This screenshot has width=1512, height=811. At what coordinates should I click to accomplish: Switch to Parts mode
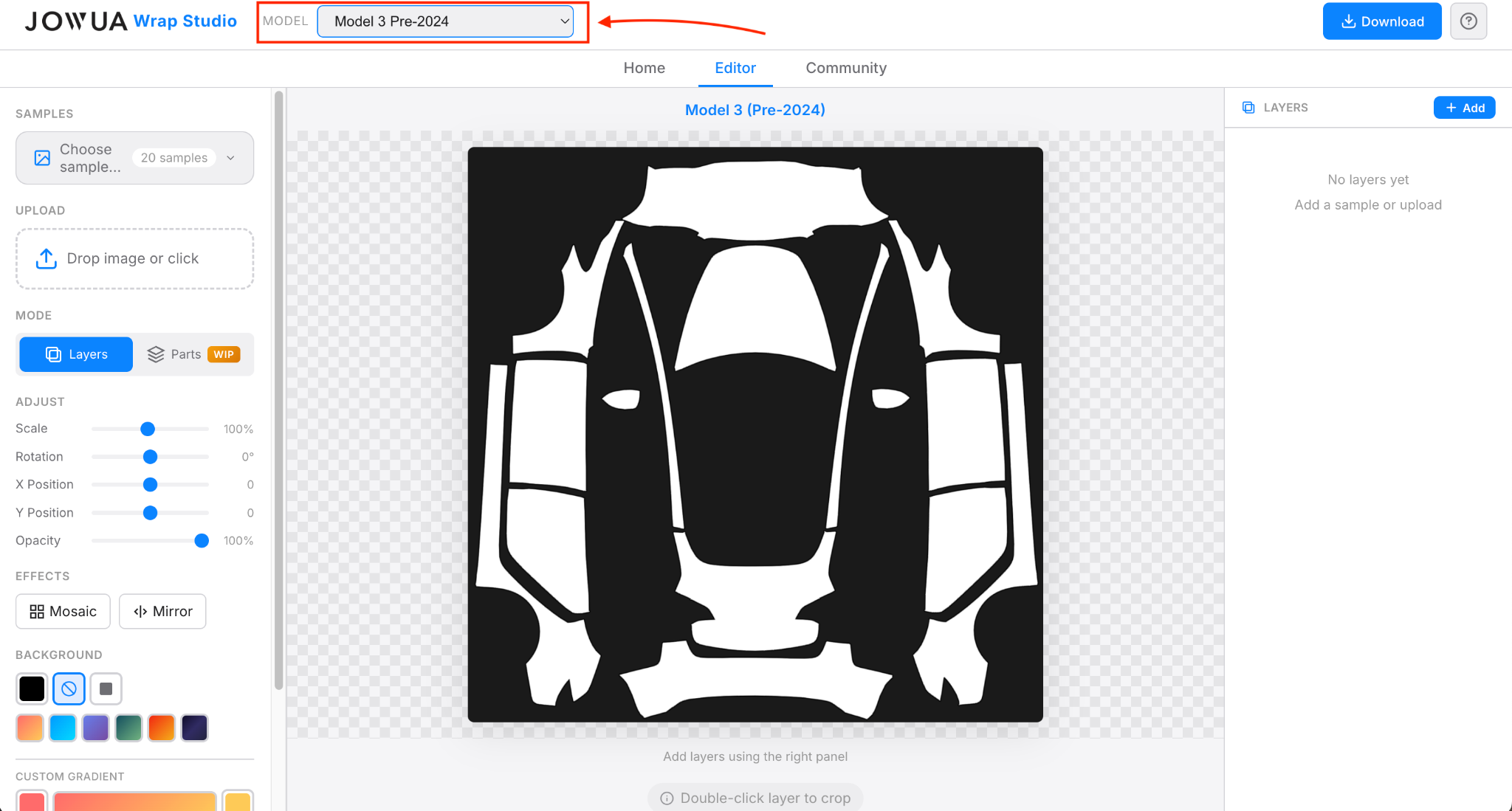pyautogui.click(x=193, y=354)
